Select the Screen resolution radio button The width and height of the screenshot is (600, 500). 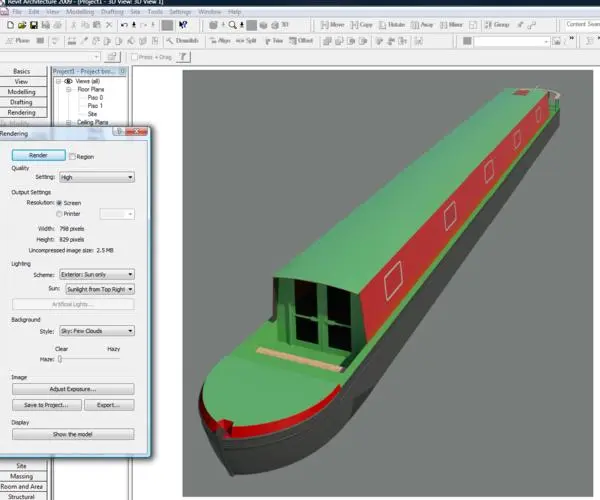click(59, 203)
